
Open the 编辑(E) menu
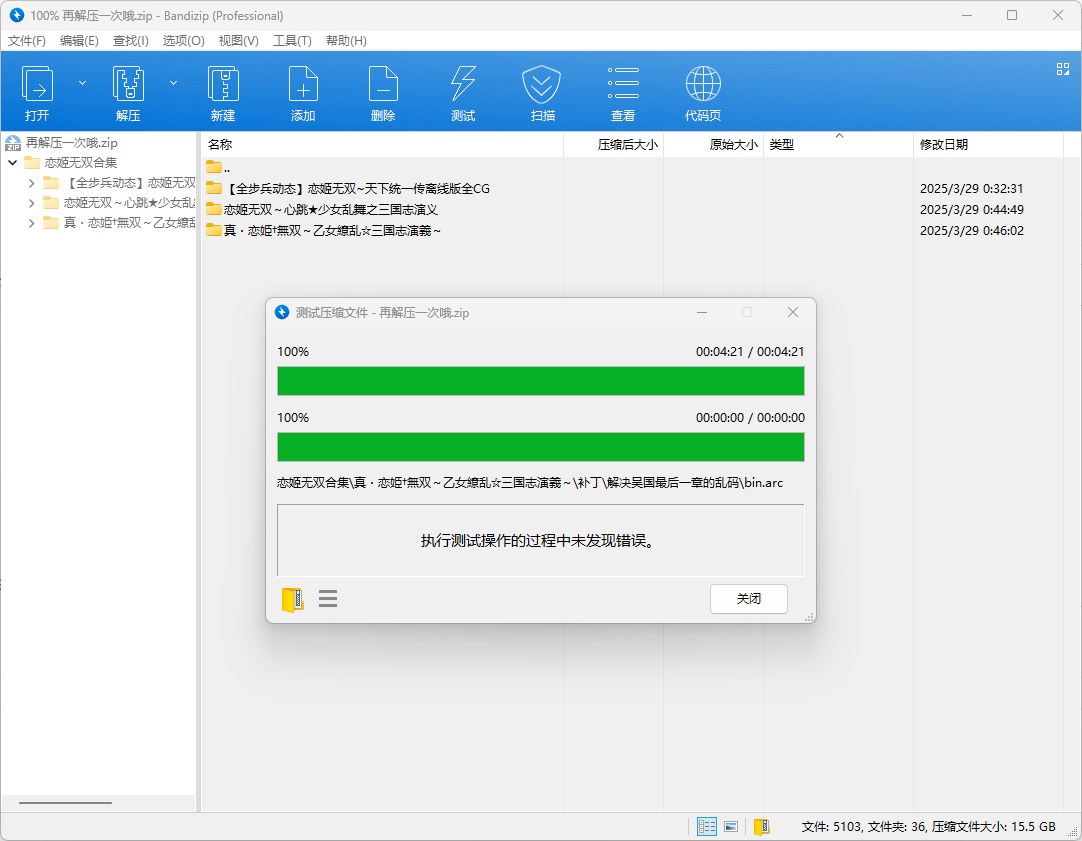[x=79, y=41]
